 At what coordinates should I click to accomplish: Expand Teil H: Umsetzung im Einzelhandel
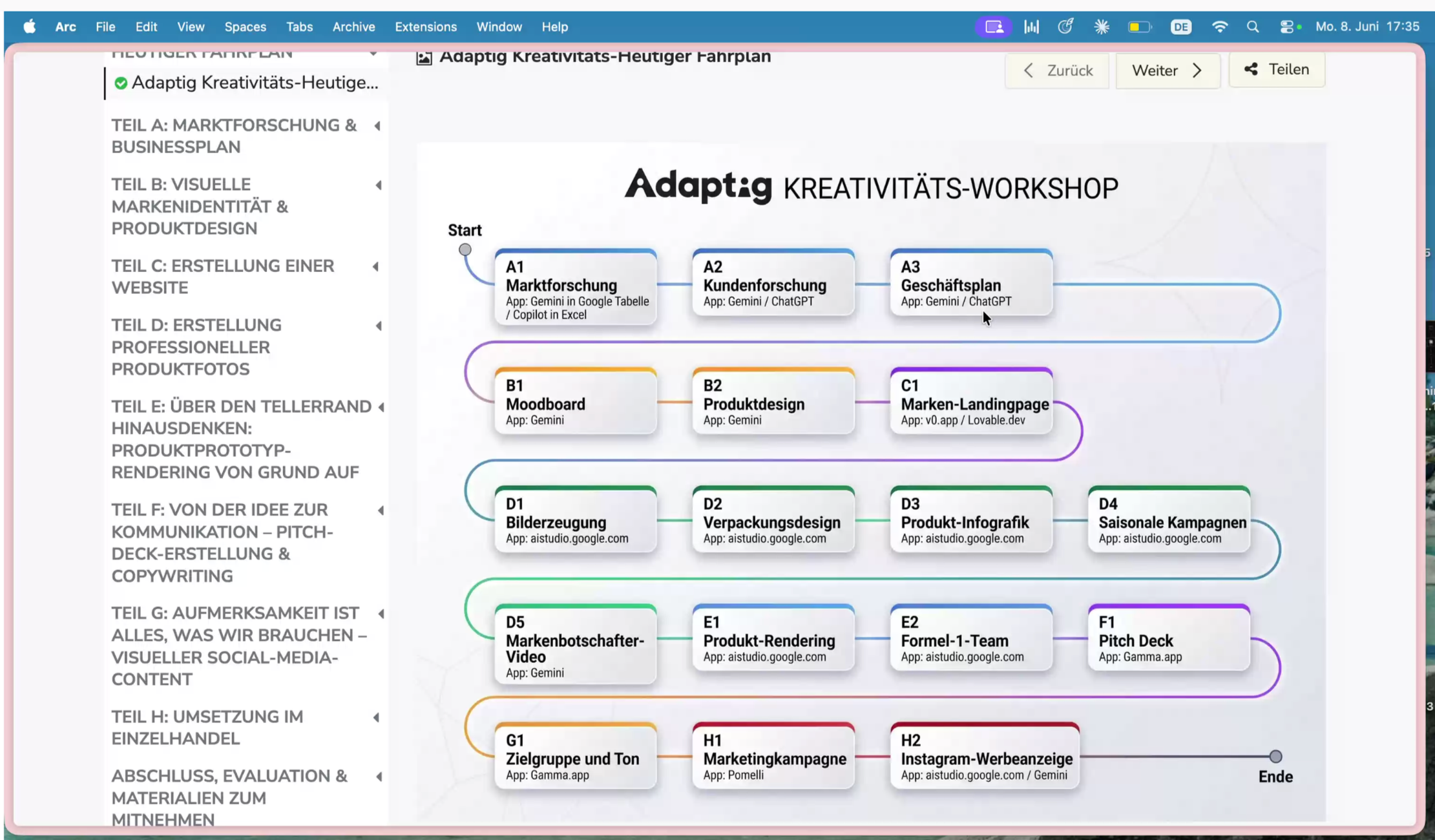[376, 717]
